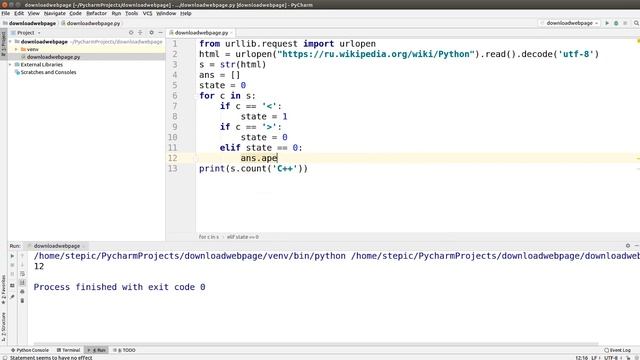The image size is (640, 360).
Task: Open Search Everywhere magnifier icon
Action: click(x=636, y=23)
